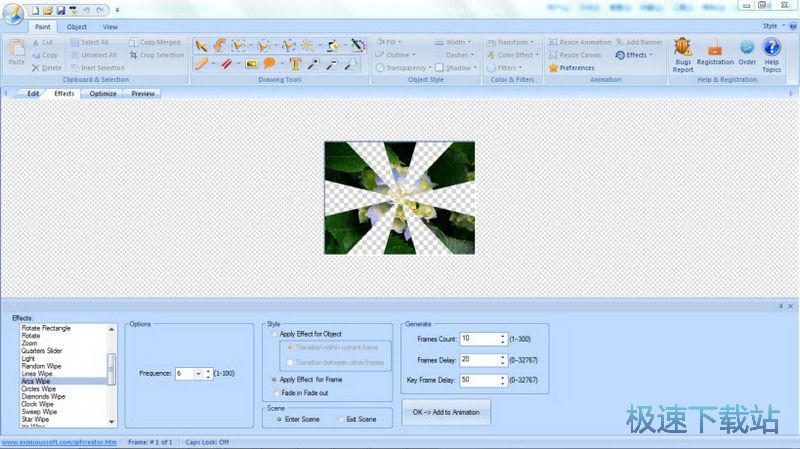
Task: Click the Registration icon
Action: coord(715,54)
